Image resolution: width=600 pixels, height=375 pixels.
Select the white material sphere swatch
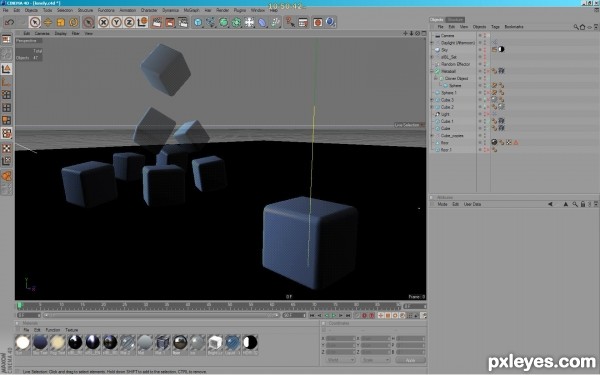(23, 342)
